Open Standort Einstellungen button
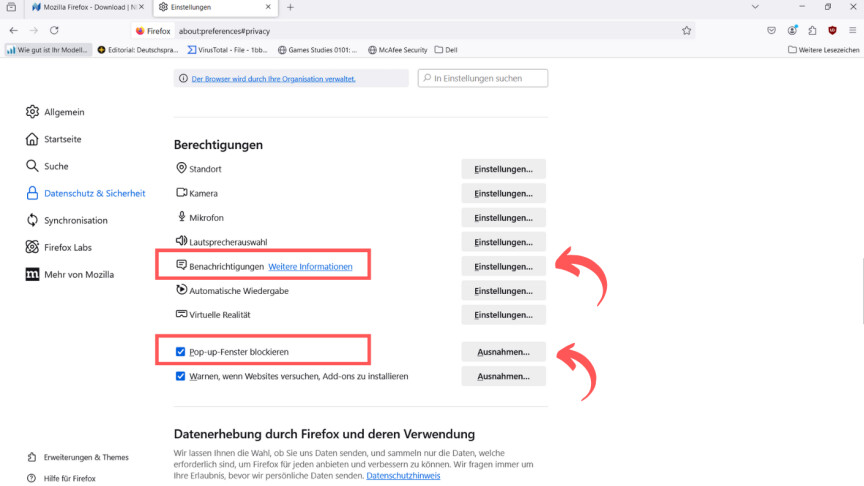 pos(503,169)
